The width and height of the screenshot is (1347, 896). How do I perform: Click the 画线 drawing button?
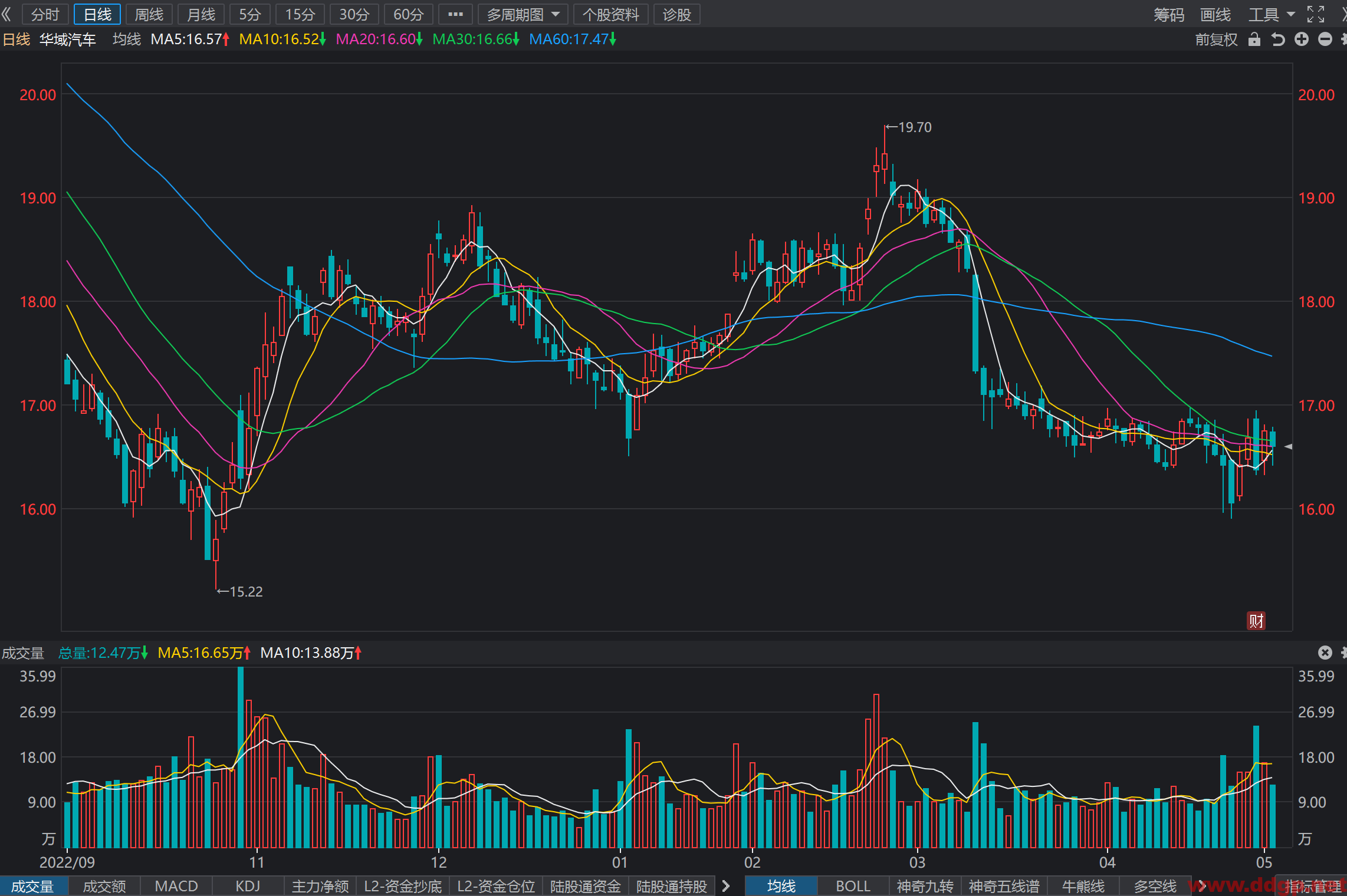[1215, 14]
